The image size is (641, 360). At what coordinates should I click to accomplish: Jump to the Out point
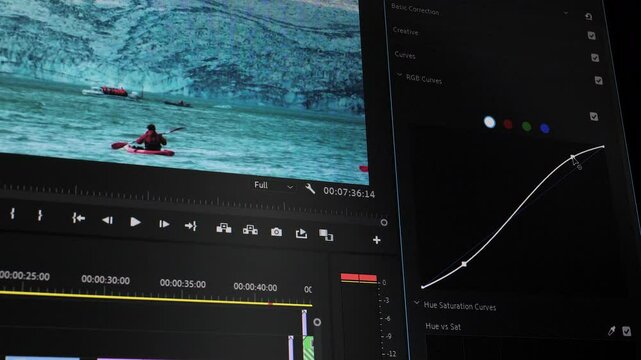(x=191, y=226)
